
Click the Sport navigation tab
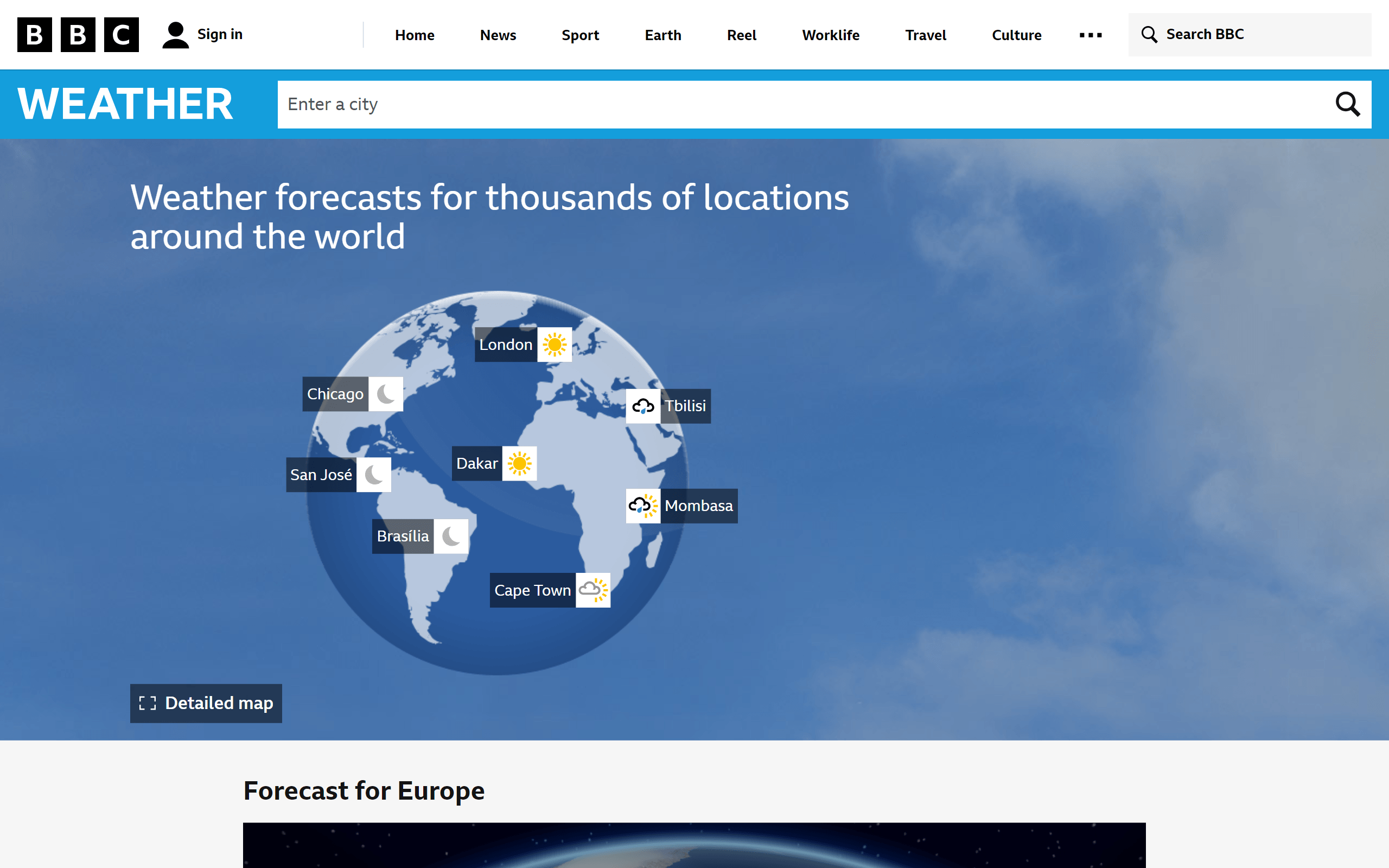click(579, 34)
